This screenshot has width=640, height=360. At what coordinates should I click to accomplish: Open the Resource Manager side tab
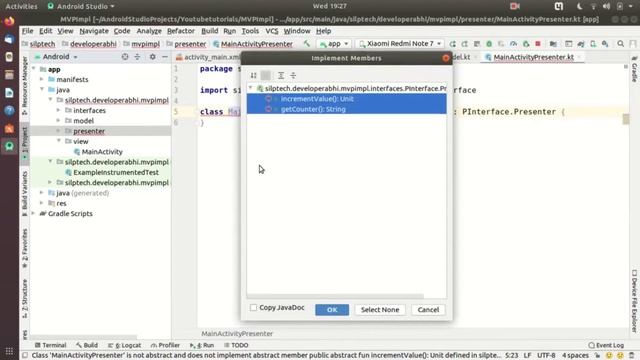(24, 85)
